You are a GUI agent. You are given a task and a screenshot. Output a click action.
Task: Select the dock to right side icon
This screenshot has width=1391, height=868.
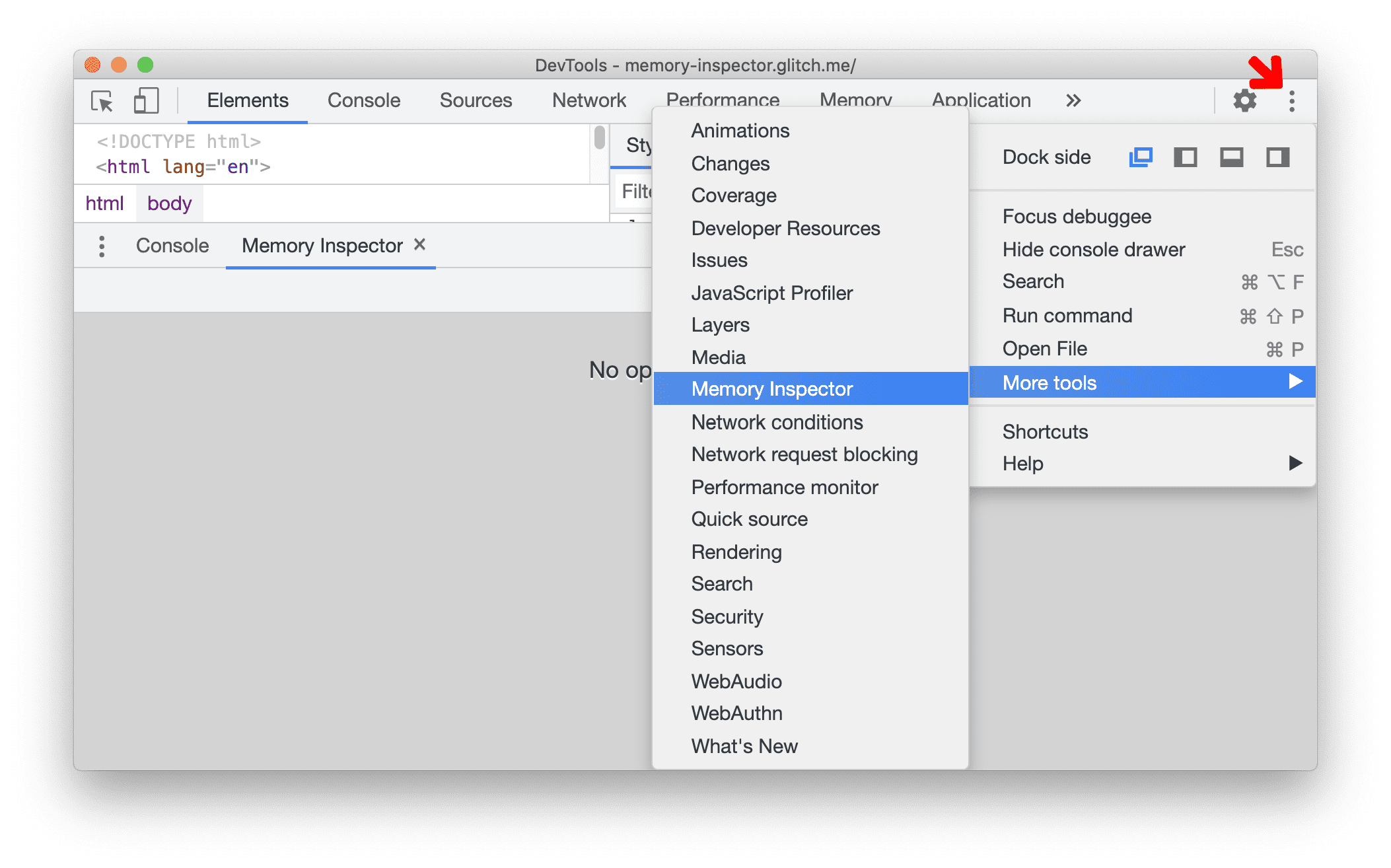(1280, 158)
